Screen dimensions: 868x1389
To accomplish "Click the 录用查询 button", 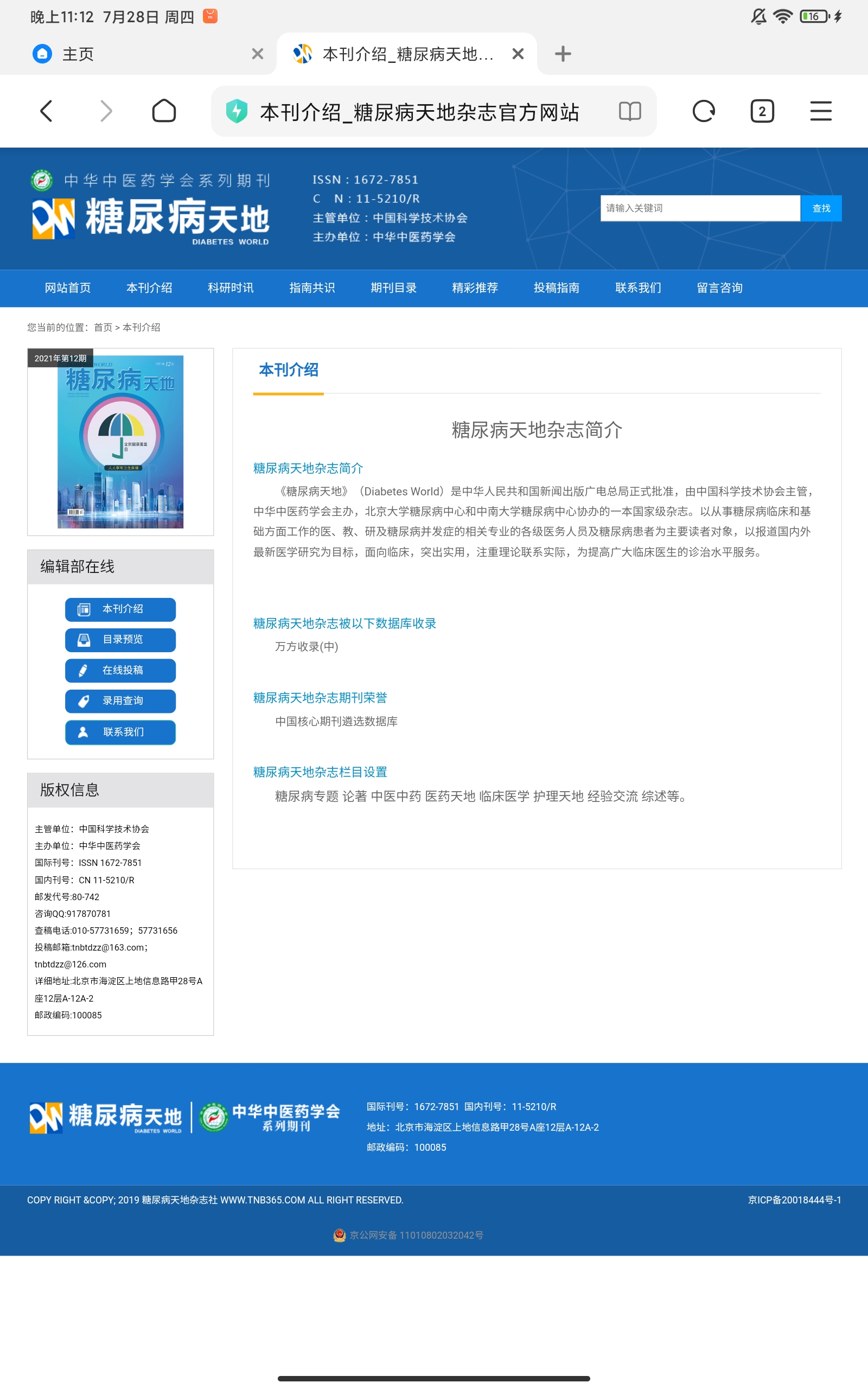I will coord(120,701).
